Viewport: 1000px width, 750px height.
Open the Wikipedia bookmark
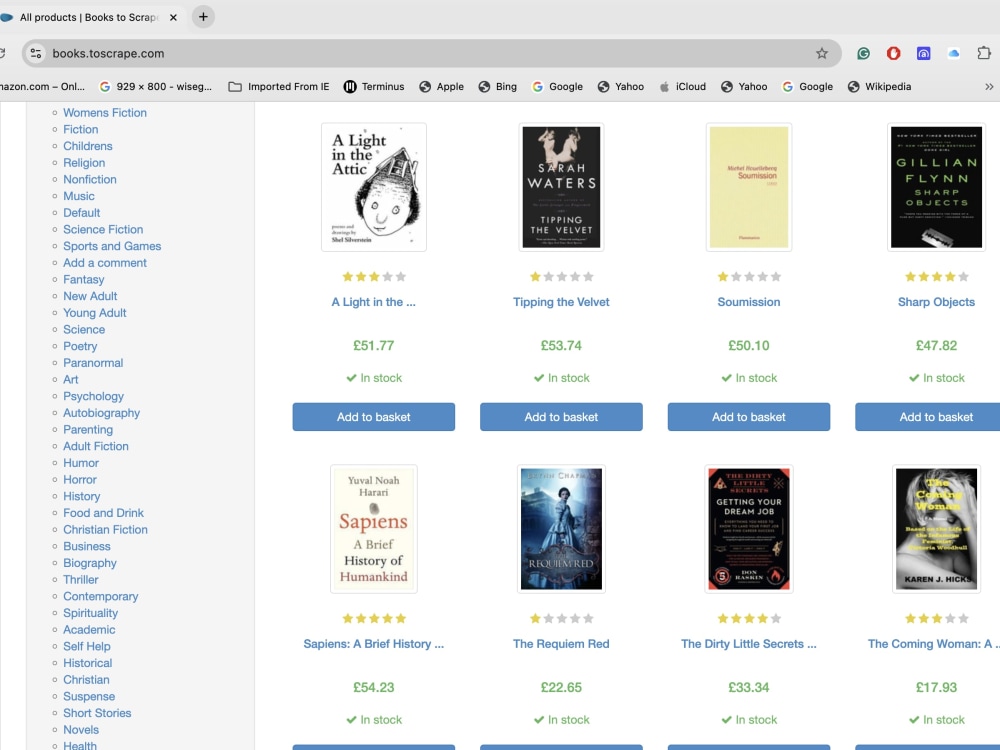(x=879, y=87)
